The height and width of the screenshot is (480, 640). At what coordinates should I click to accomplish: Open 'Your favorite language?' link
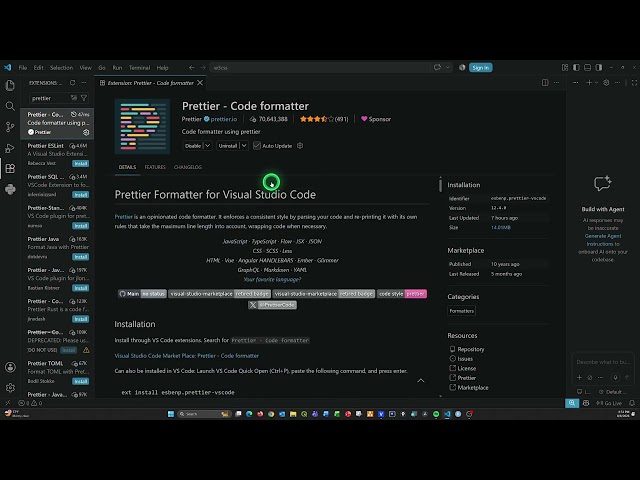point(272,280)
